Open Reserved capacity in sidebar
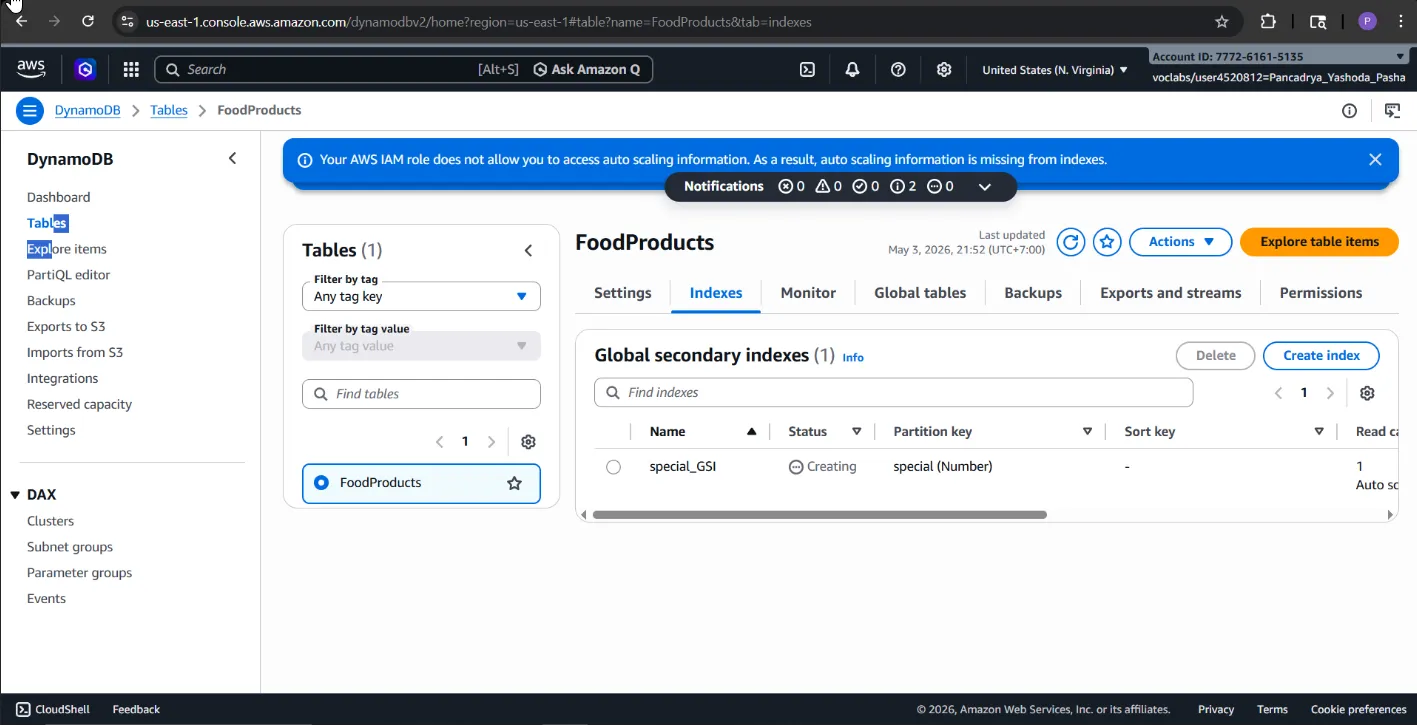 pyautogui.click(x=79, y=405)
